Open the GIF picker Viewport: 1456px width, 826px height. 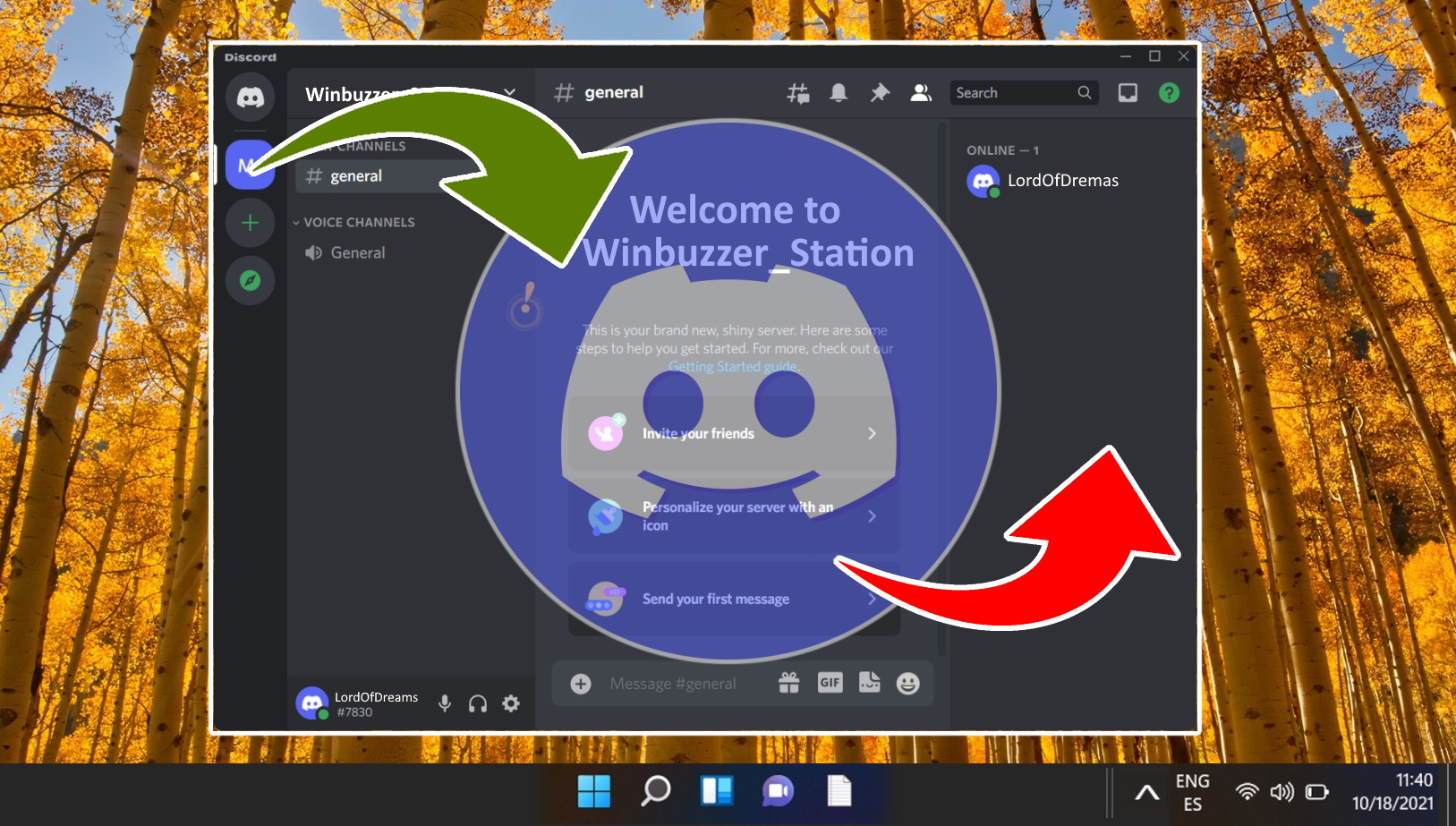830,683
